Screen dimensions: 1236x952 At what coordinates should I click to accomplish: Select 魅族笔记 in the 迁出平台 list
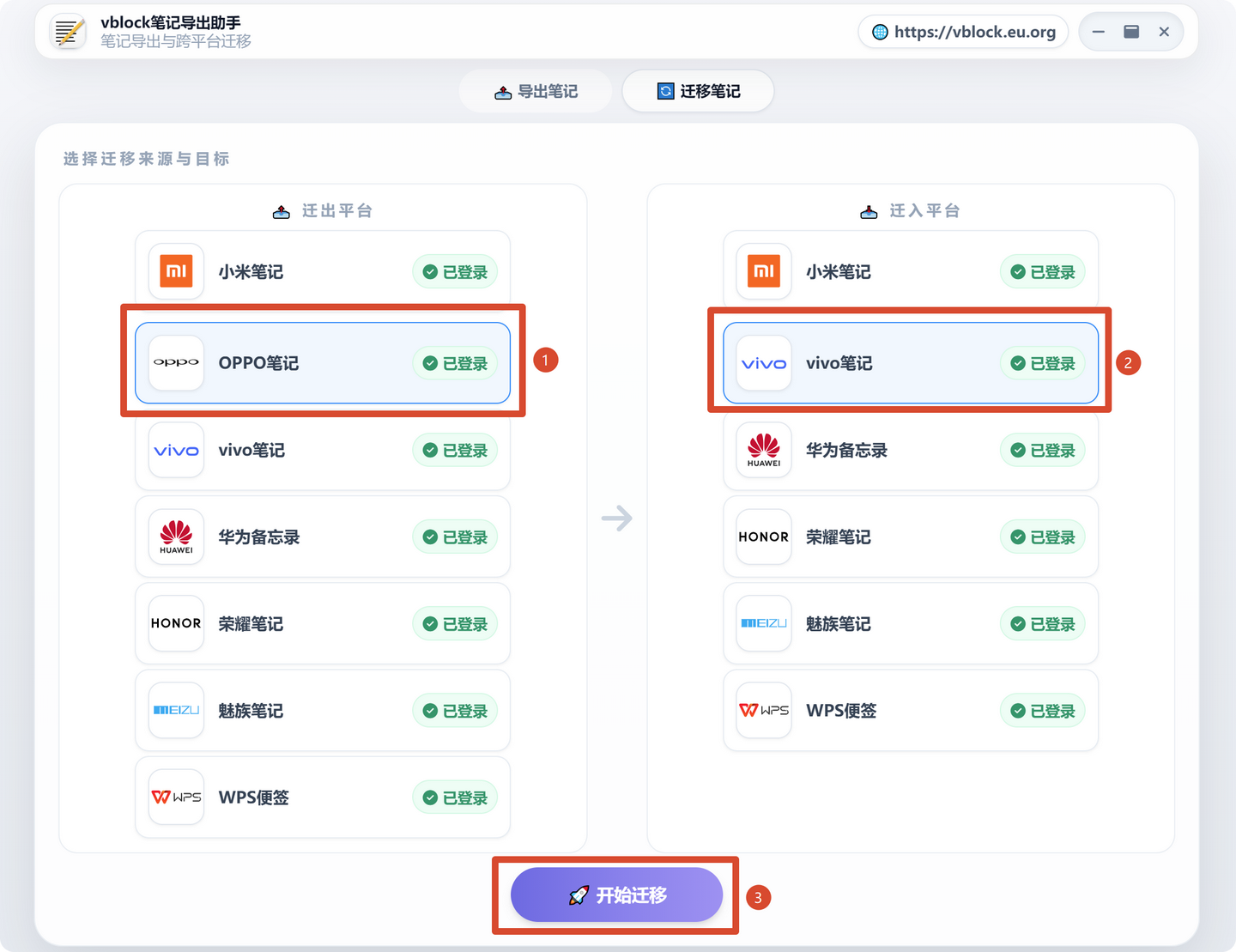click(323, 710)
